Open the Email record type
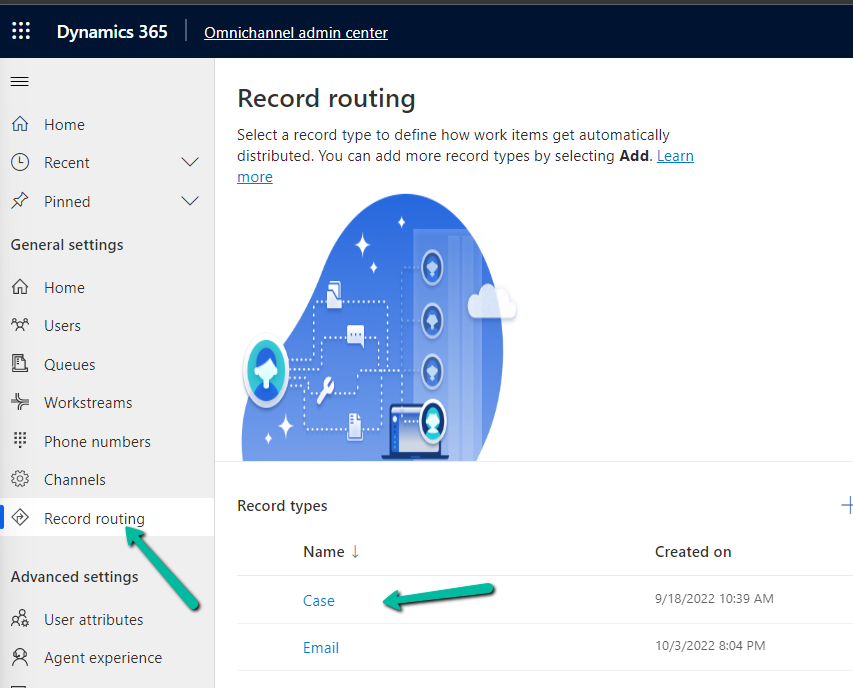The image size is (853, 688). point(320,648)
